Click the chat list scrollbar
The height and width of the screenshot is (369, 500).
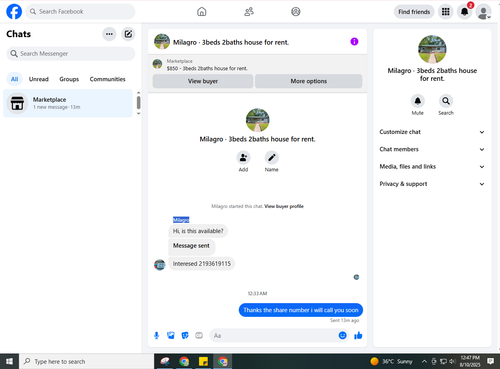pos(138,102)
